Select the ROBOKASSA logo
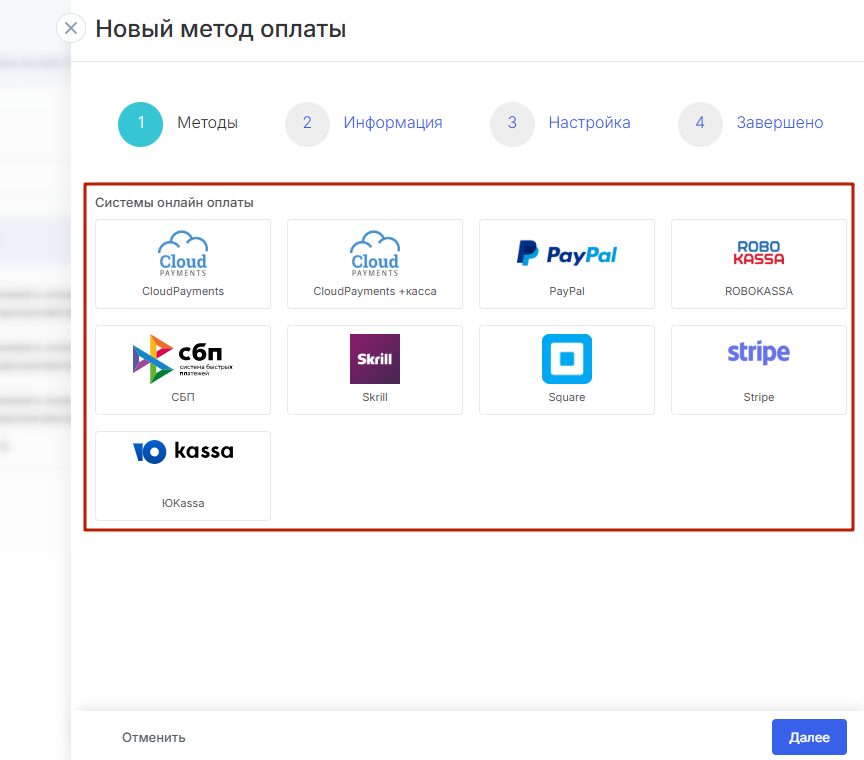The image size is (864, 760). coord(758,252)
